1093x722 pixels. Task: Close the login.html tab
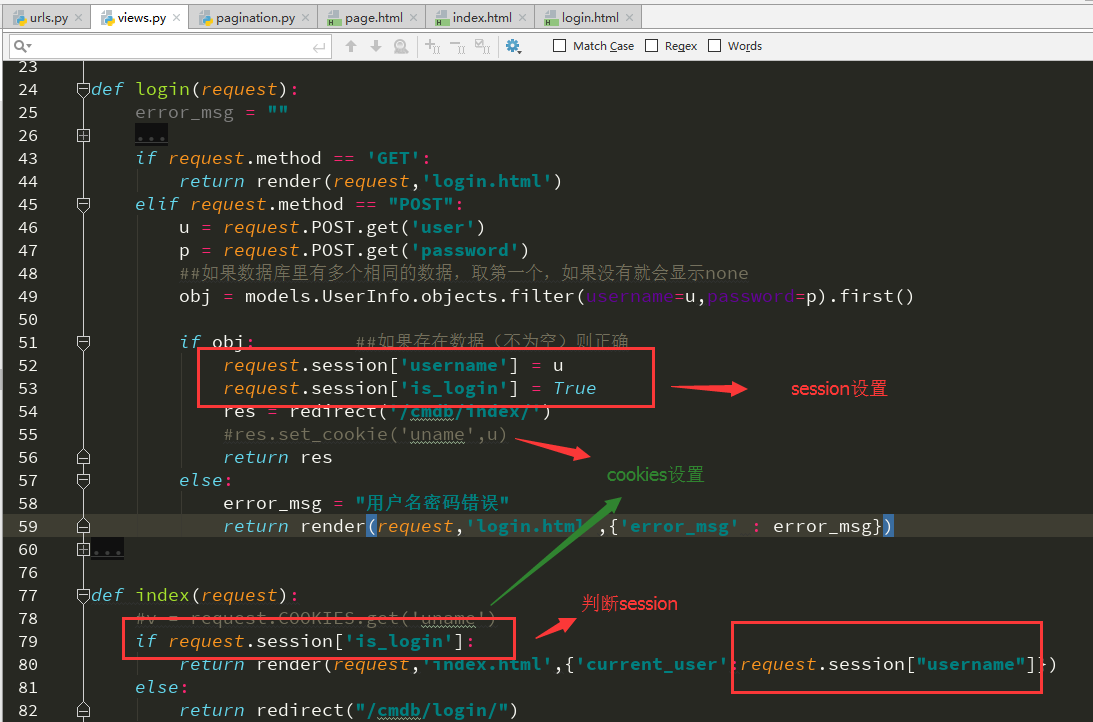click(629, 17)
